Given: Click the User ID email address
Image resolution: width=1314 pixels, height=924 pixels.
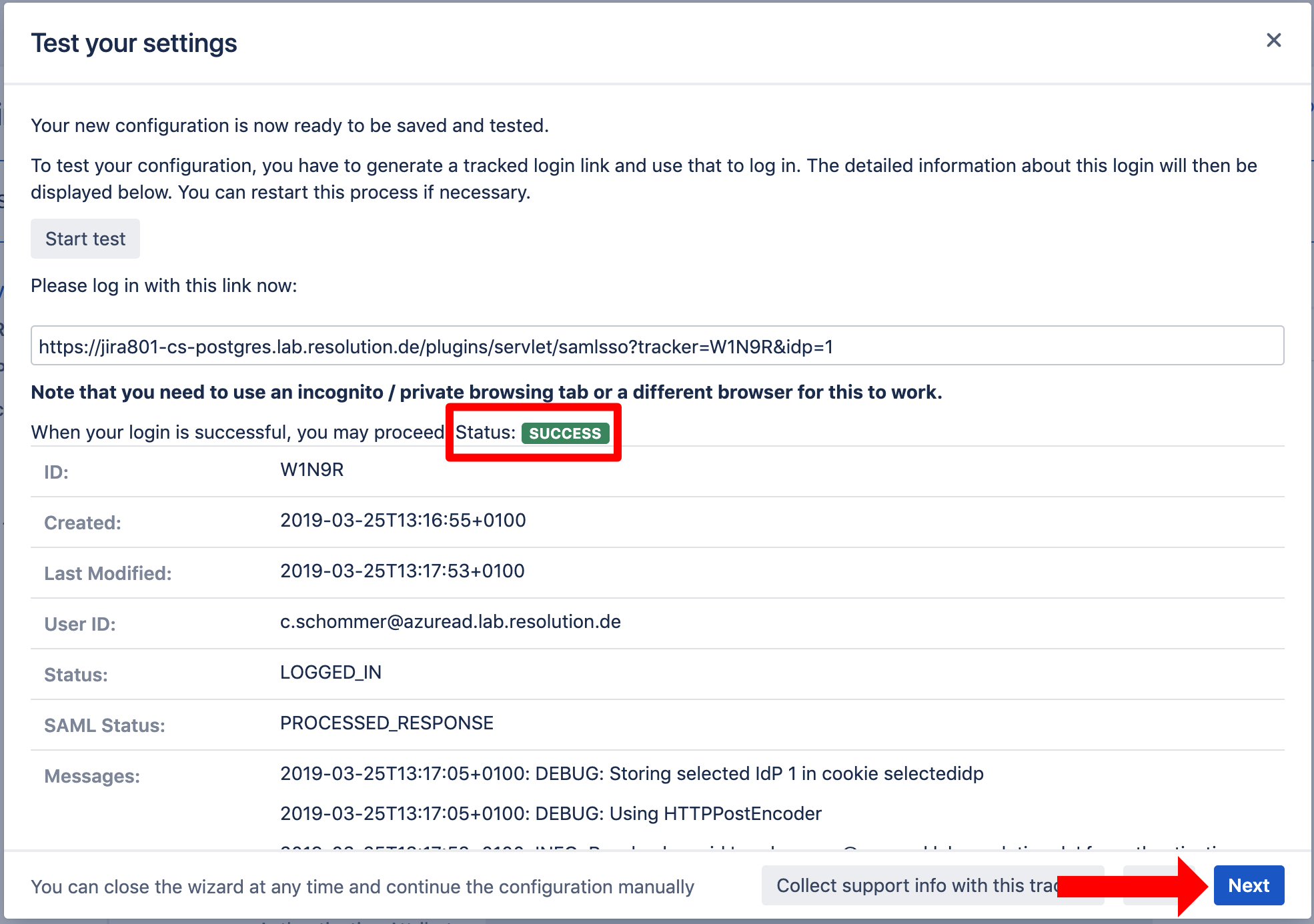Looking at the screenshot, I should tap(450, 622).
